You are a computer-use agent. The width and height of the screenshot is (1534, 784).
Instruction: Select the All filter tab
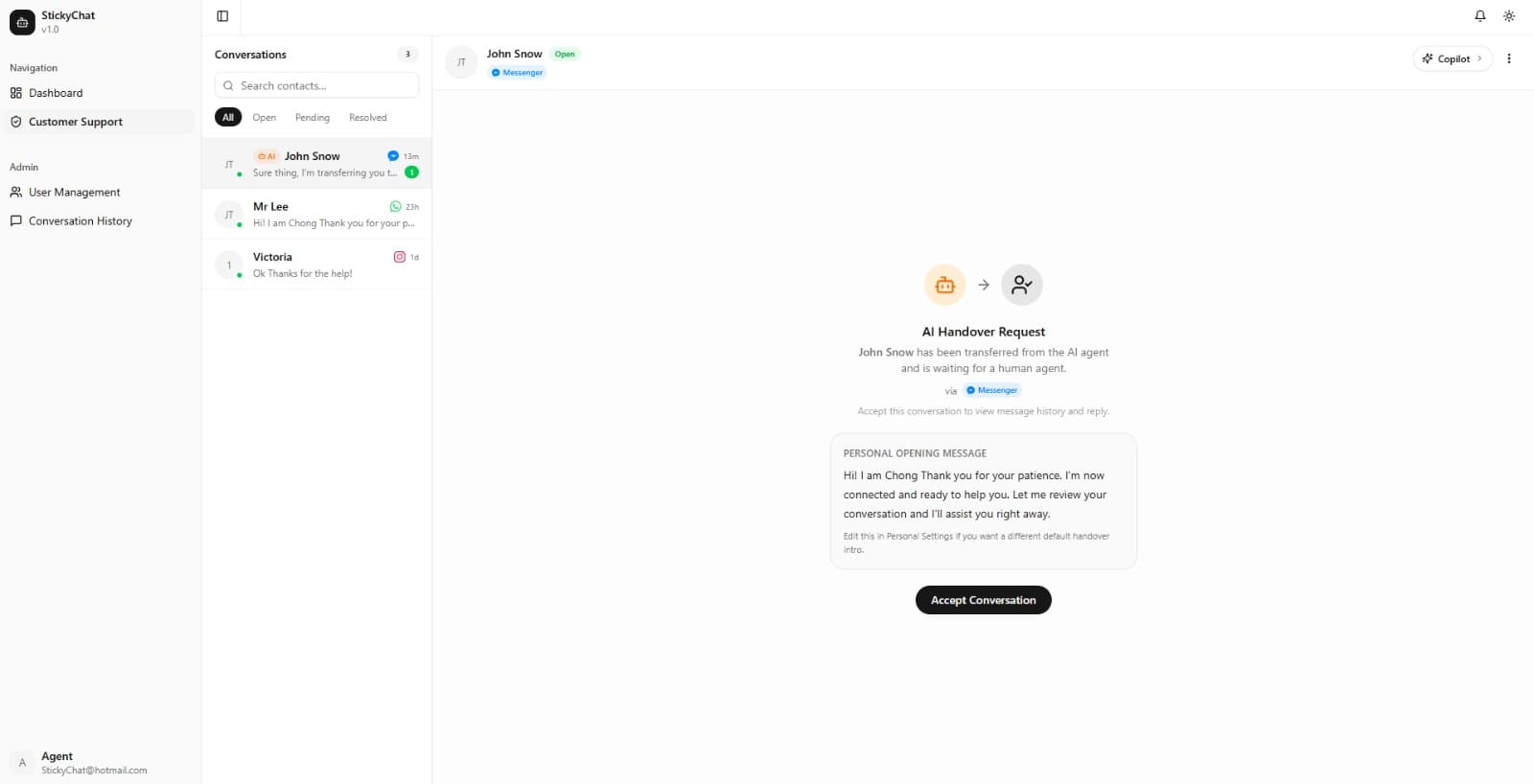coord(228,117)
